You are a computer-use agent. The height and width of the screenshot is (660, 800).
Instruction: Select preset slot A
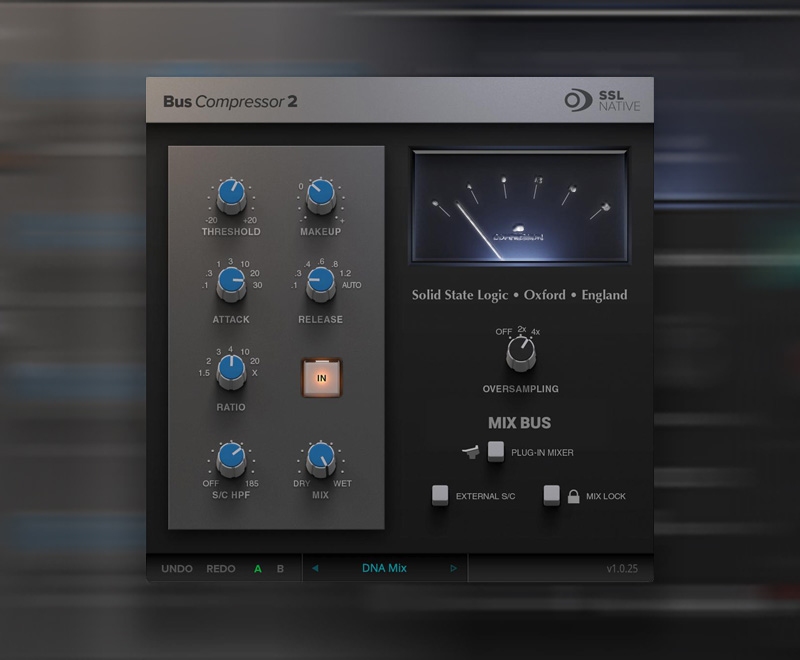click(258, 569)
